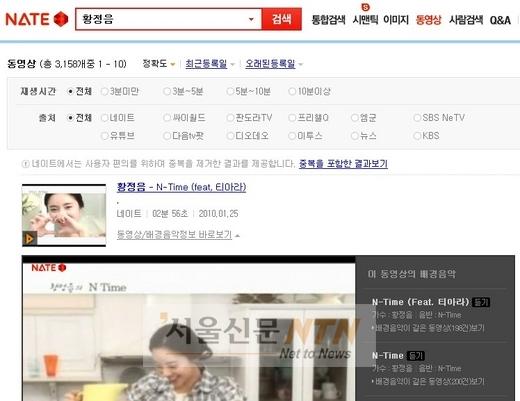Viewport: 520px width, 401px height.
Task: Select 다음tv팟 source filter
Action: pyautogui.click(x=167, y=136)
